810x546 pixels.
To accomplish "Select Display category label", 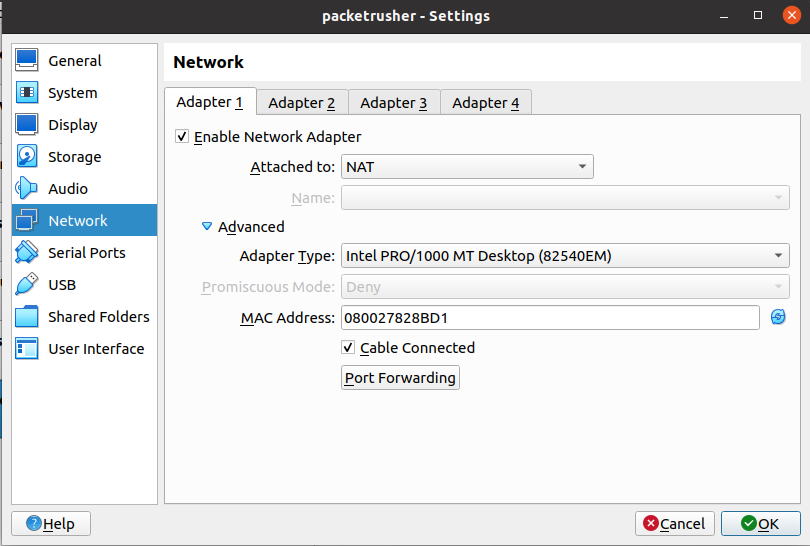I will click(73, 125).
